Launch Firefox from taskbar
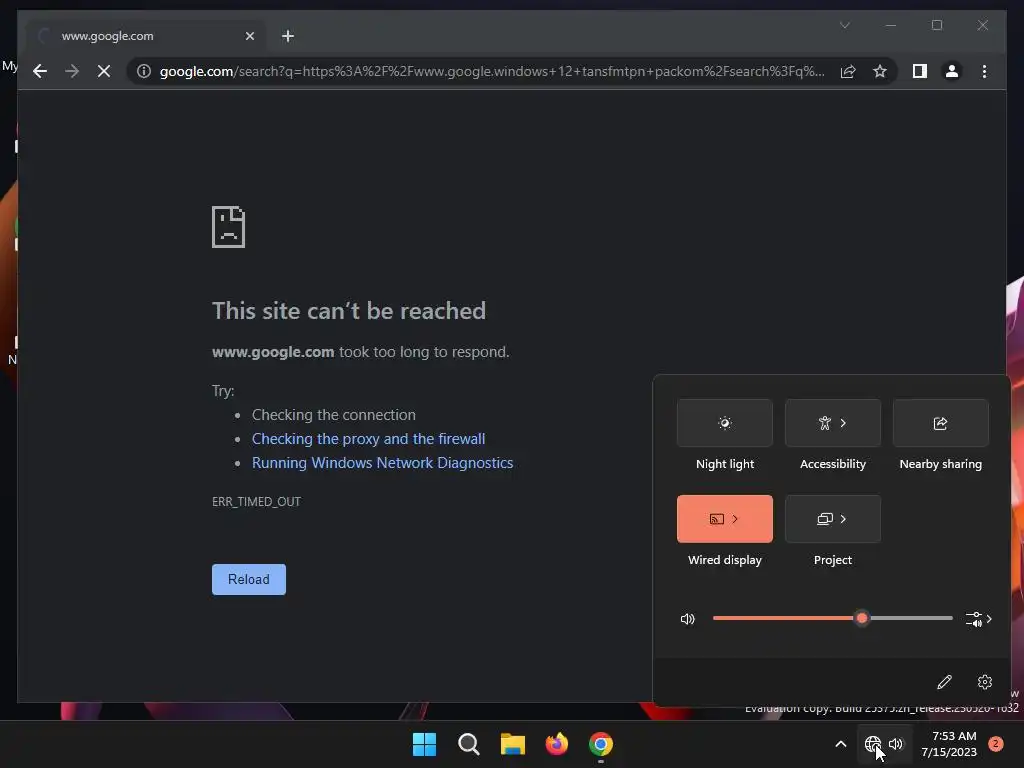The height and width of the screenshot is (768, 1024). point(556,744)
